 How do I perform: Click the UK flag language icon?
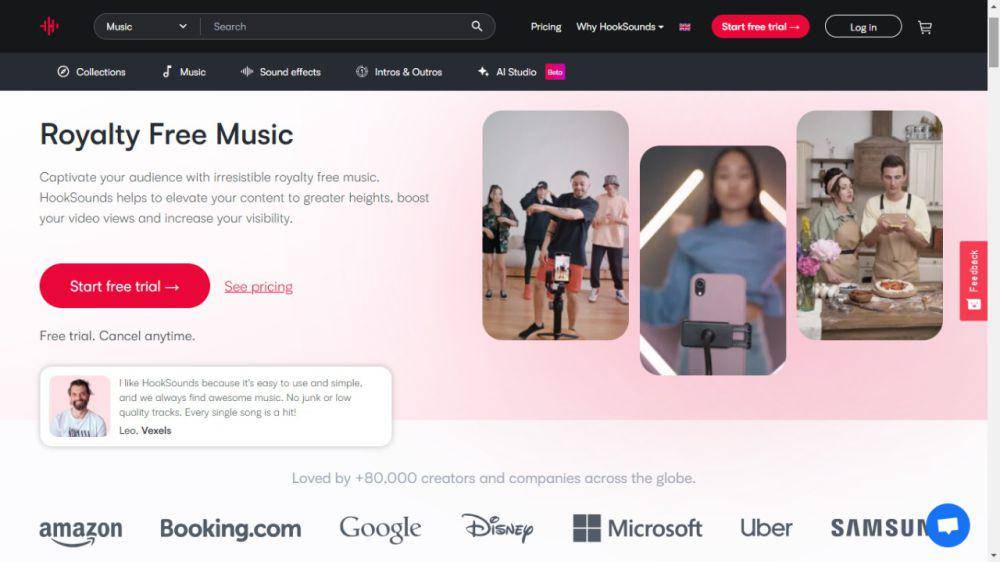pyautogui.click(x=684, y=27)
